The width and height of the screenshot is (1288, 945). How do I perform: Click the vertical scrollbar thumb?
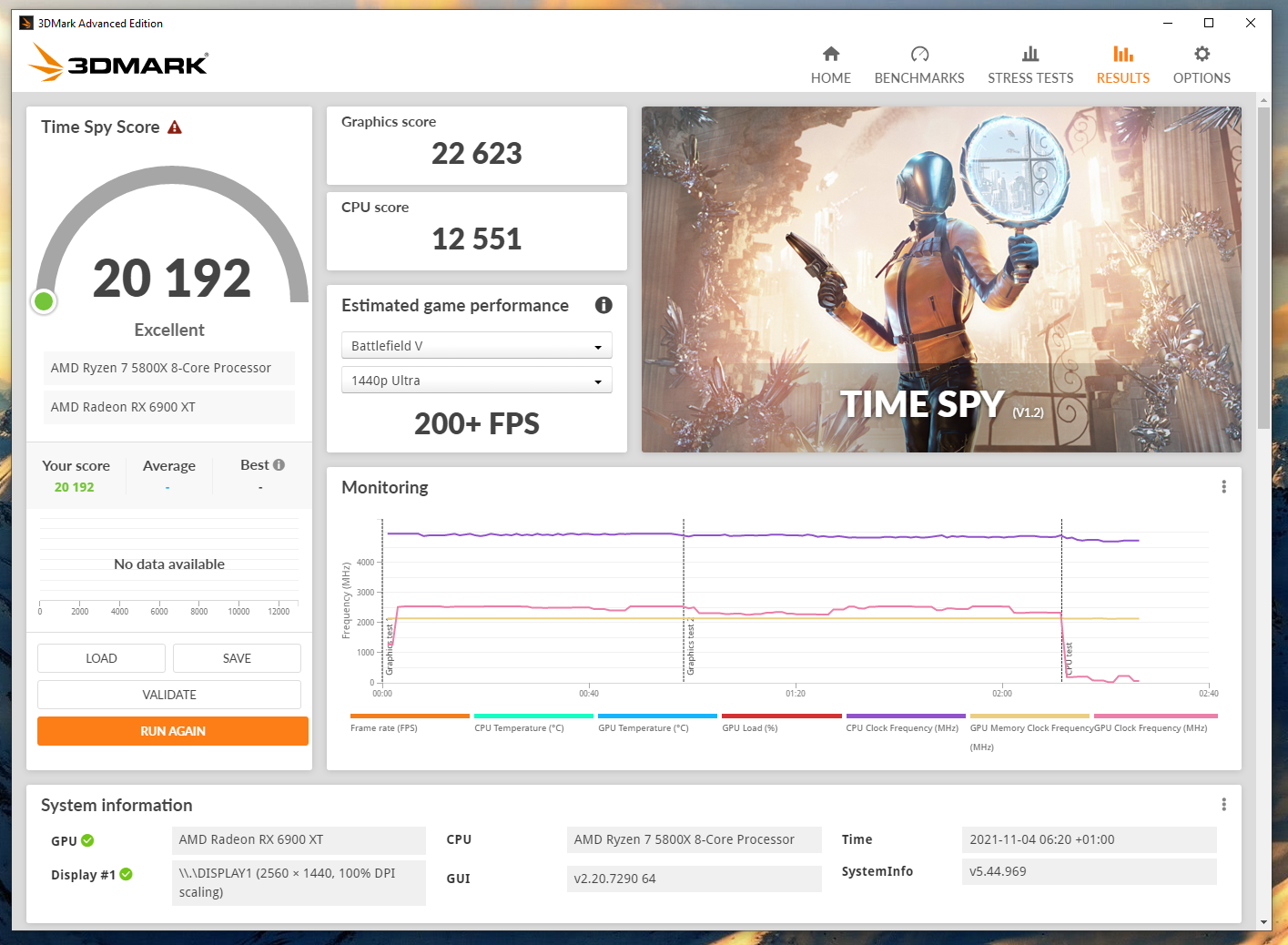pos(1263,268)
